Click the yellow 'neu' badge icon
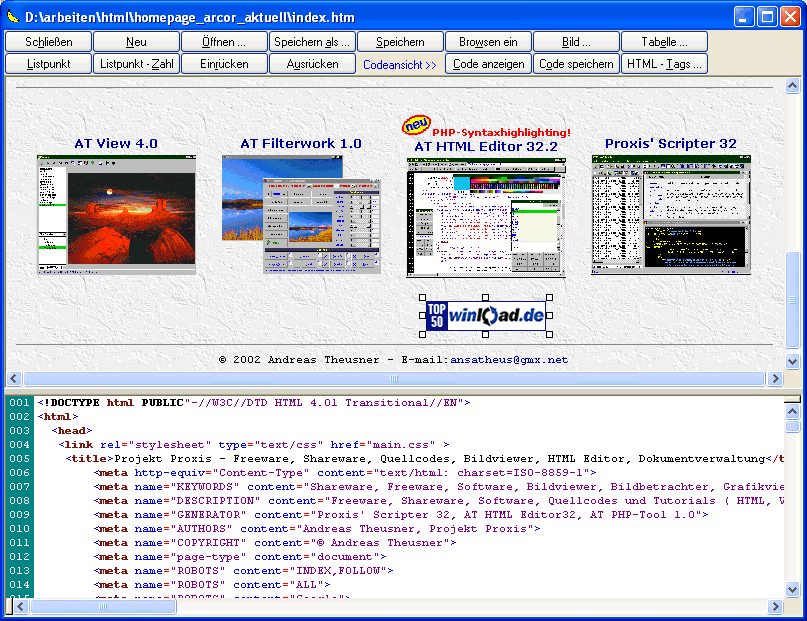This screenshot has width=807, height=621. coord(416,125)
